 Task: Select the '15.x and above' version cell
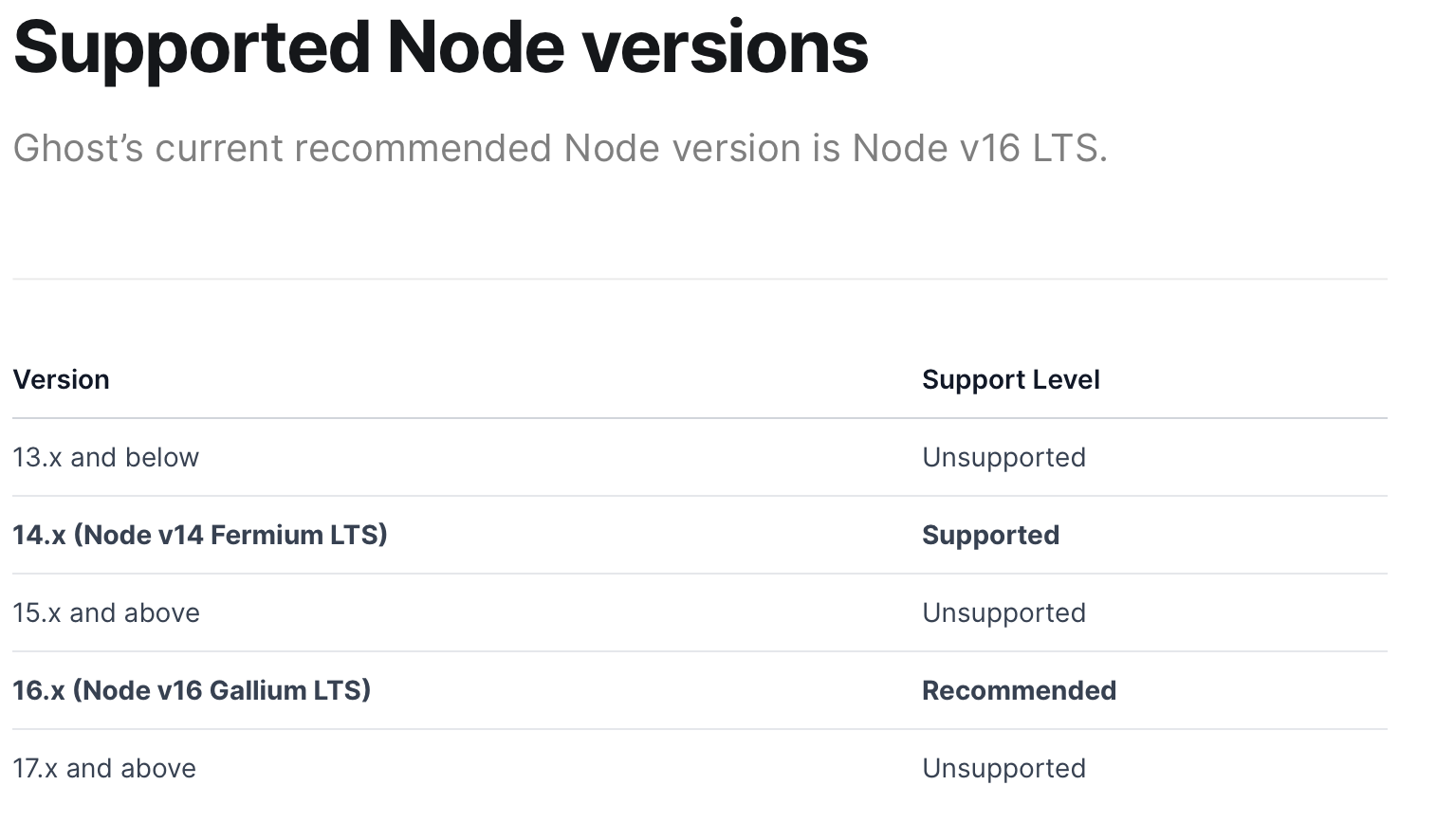coord(106,612)
